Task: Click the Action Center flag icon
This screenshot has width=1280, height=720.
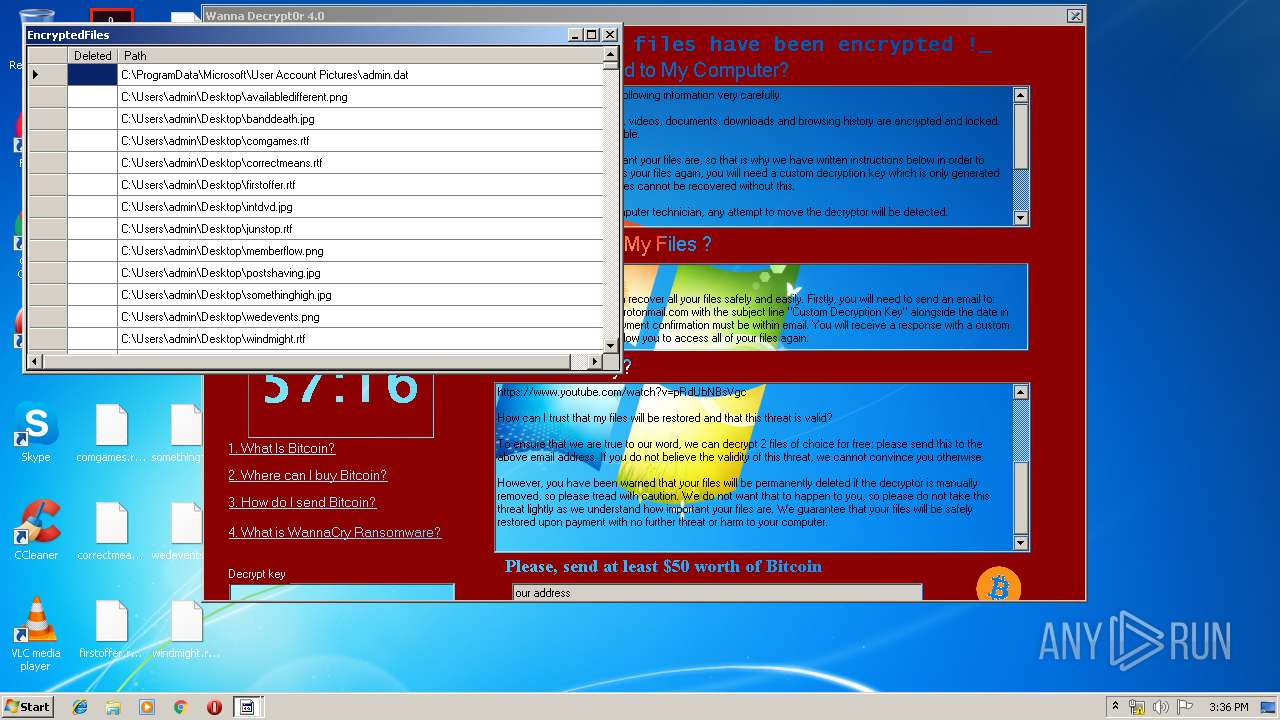Action: pos(1185,707)
